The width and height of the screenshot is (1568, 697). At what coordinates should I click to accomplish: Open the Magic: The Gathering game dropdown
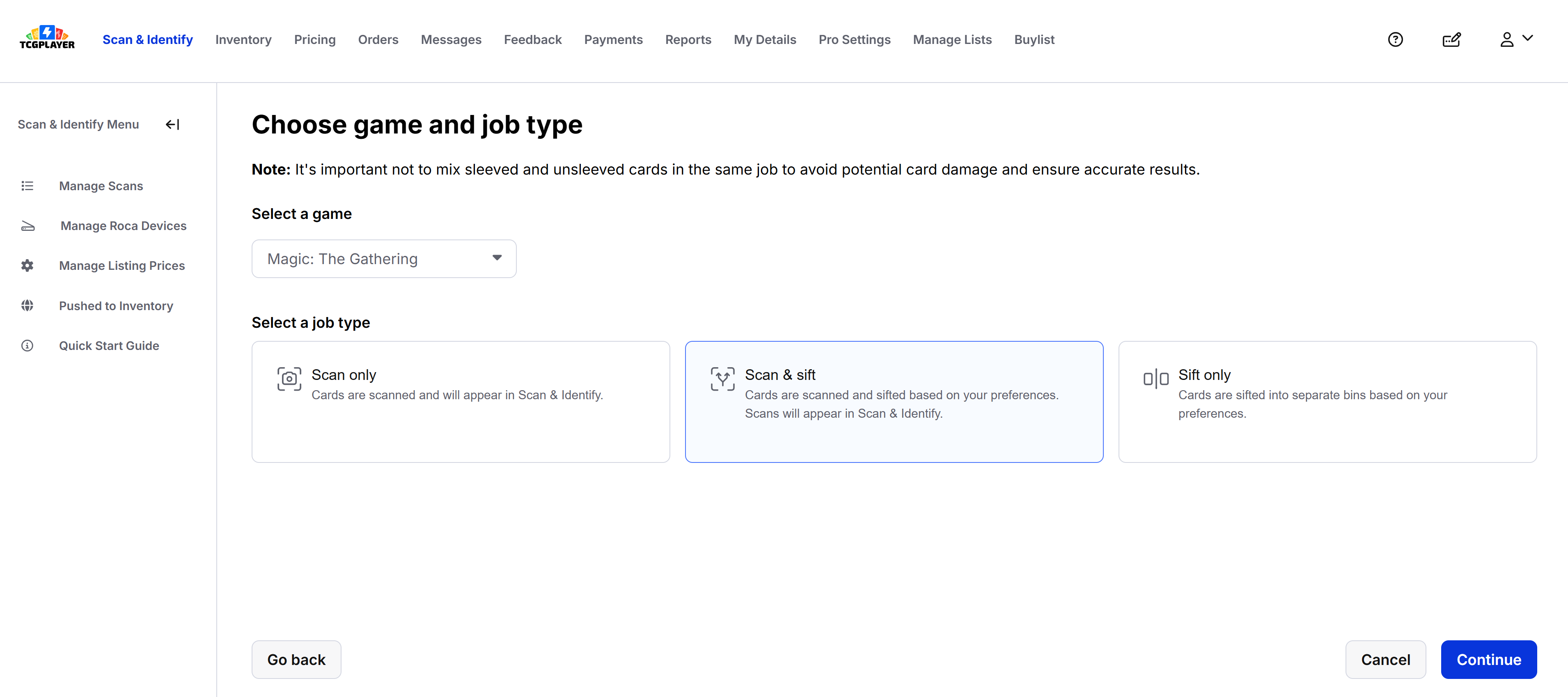point(384,259)
